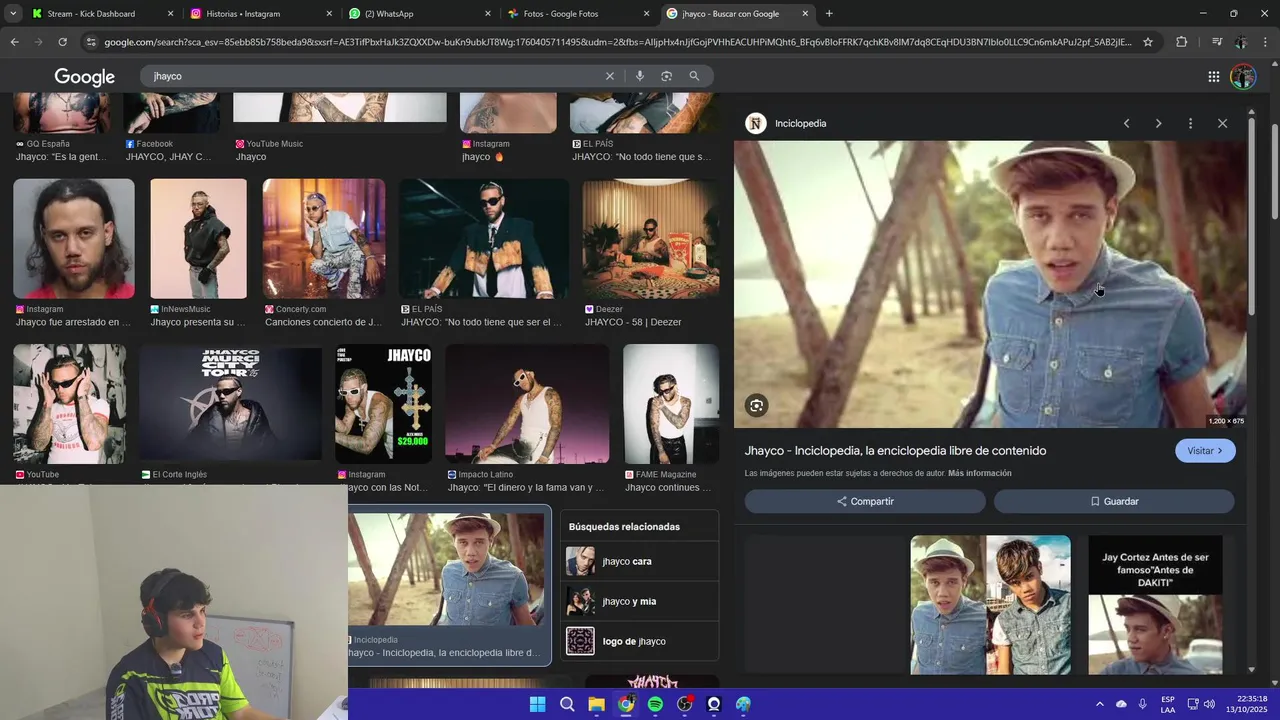Open Windows Start menu

(537, 704)
